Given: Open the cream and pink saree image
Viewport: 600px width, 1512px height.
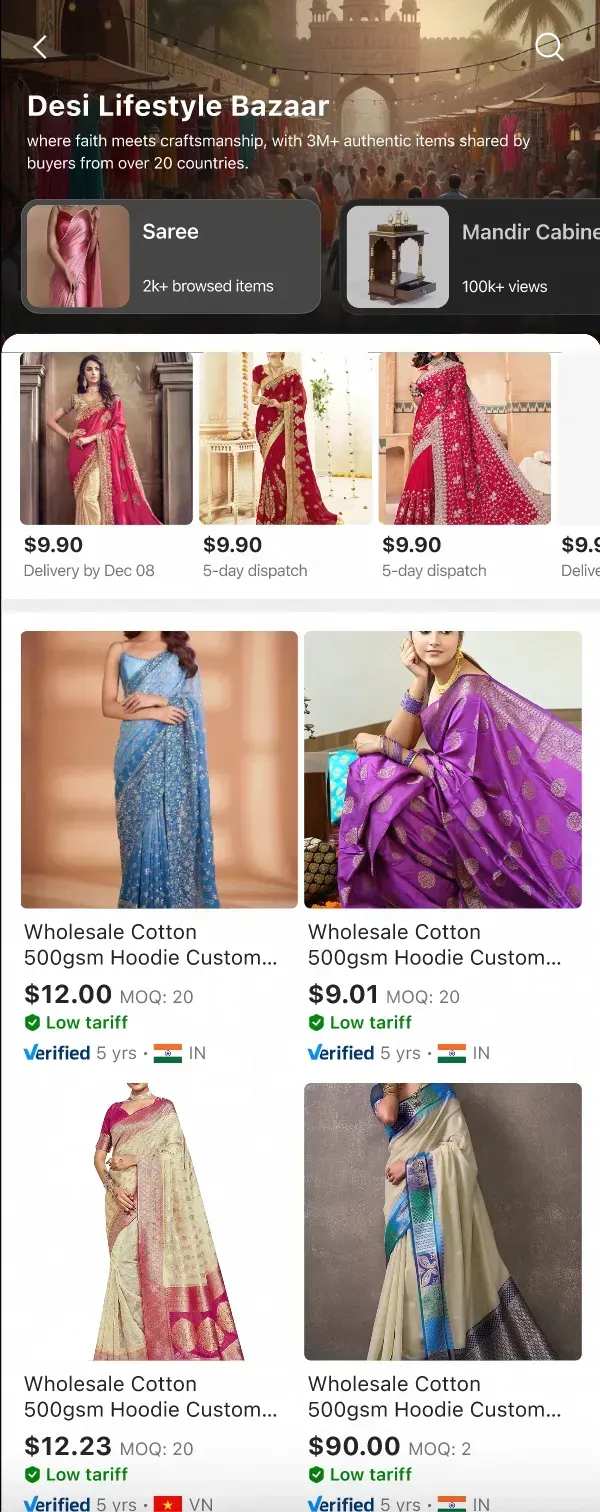Looking at the screenshot, I should 159,1221.
